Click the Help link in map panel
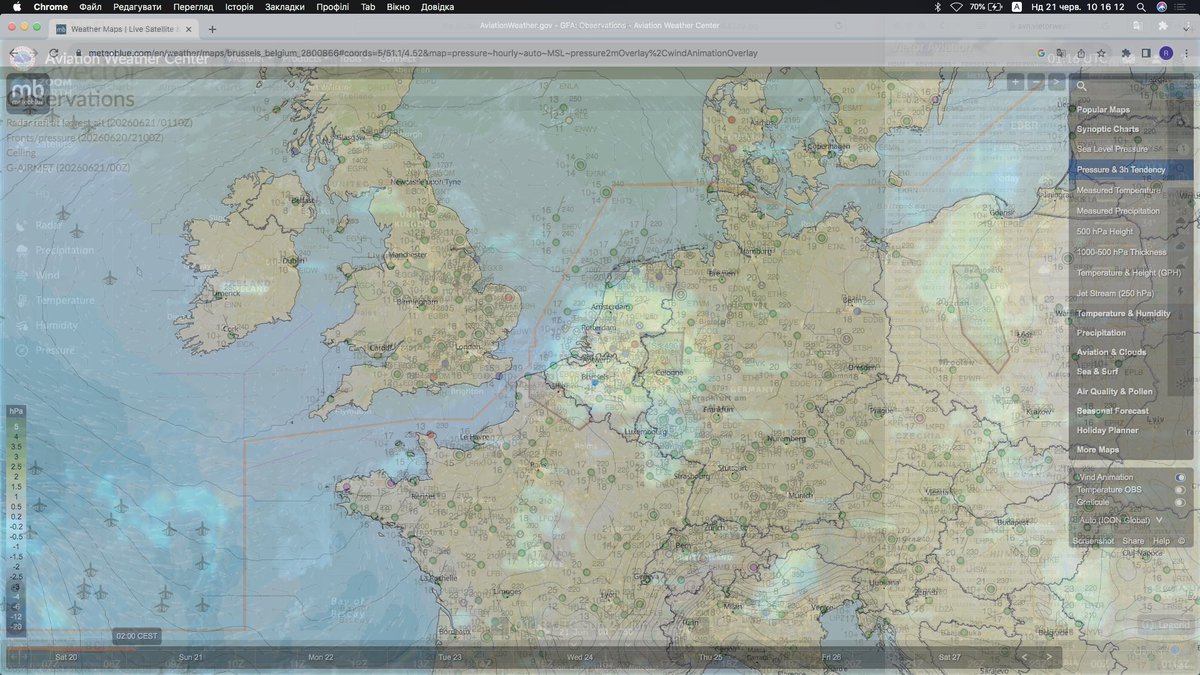 tap(1161, 540)
